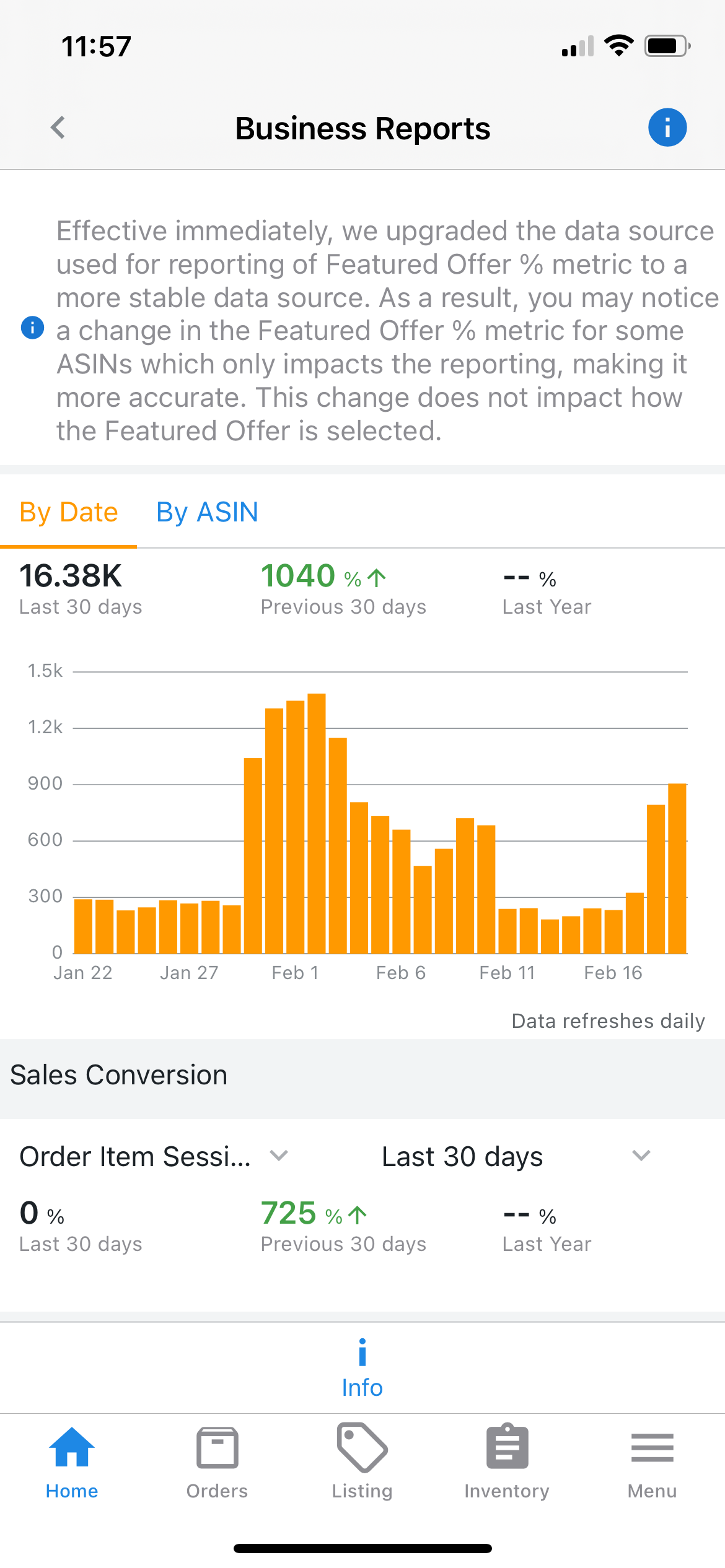Expand the Last 30 days dropdown
Image resolution: width=725 pixels, height=1568 pixels.
point(516,1156)
